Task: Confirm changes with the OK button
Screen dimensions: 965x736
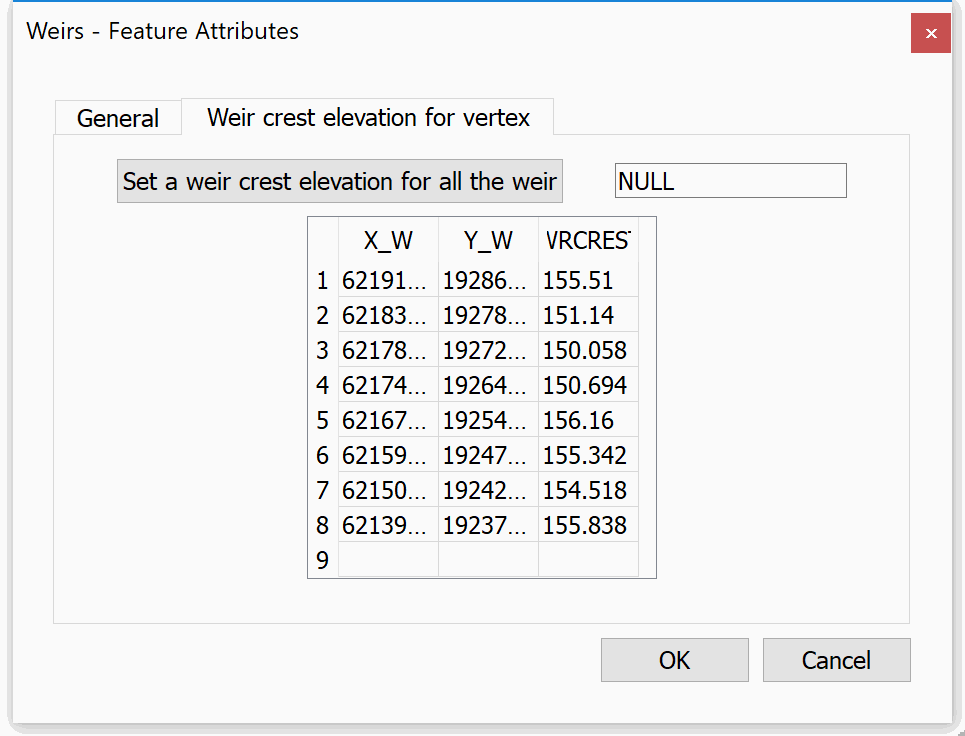Action: point(674,660)
